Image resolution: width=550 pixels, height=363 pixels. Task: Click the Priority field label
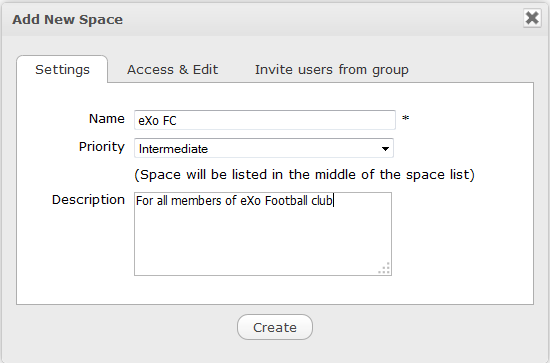(102, 147)
